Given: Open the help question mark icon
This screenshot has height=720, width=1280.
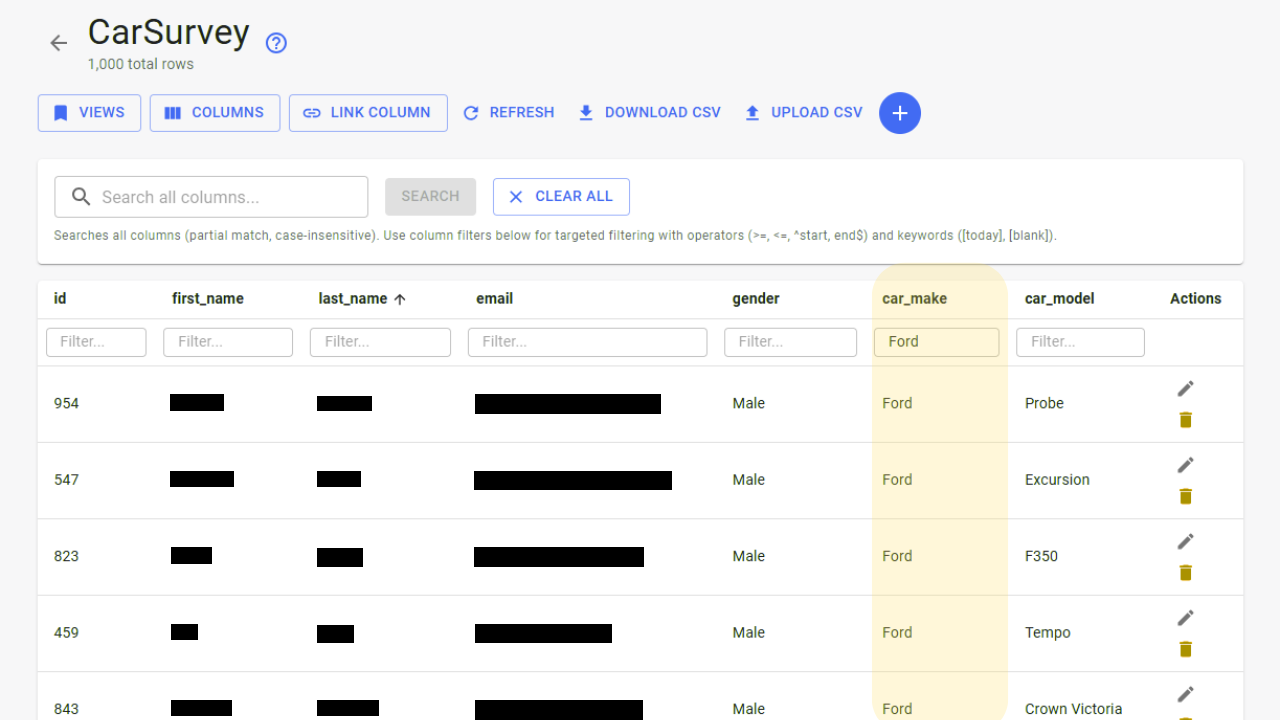Looking at the screenshot, I should [x=276, y=43].
